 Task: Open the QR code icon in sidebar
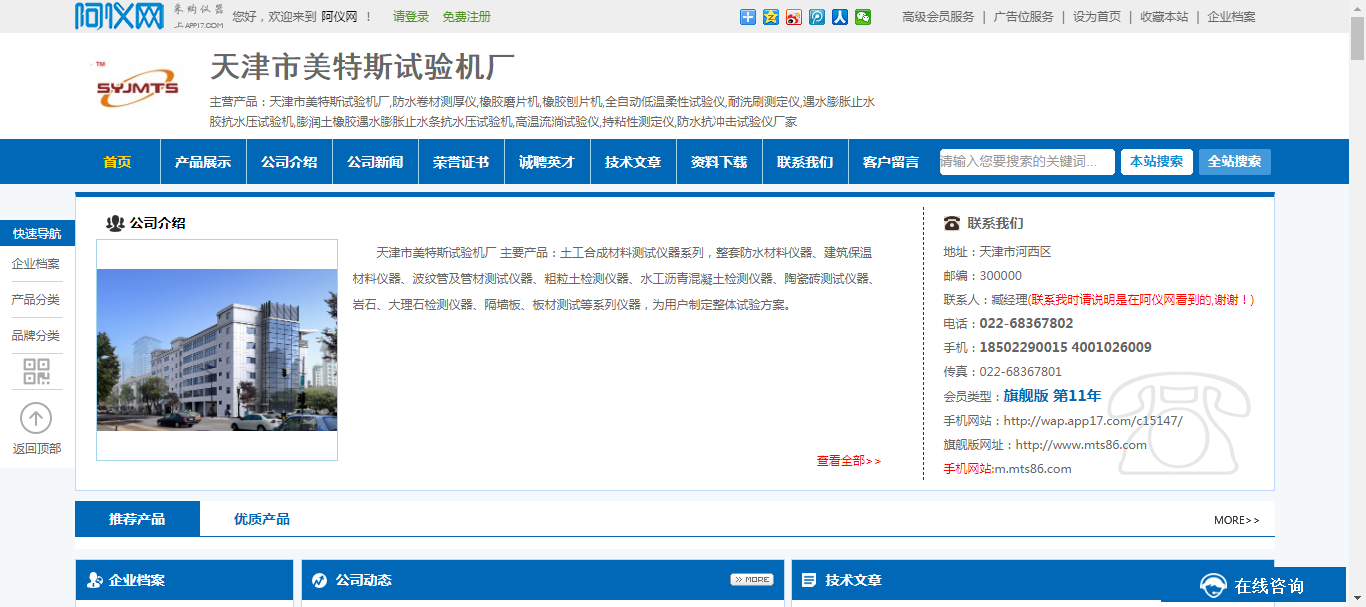click(37, 372)
